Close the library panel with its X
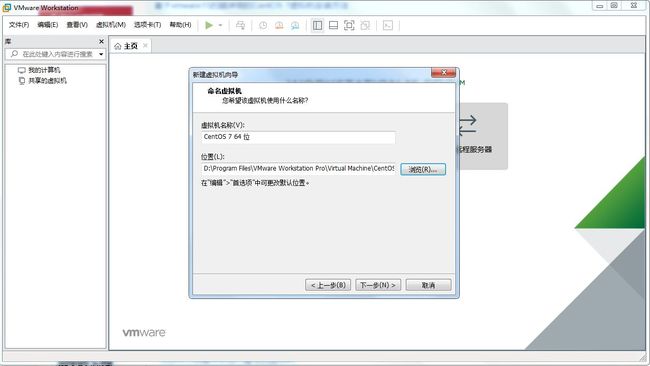Viewport: 650px width, 366px height. [x=101, y=41]
